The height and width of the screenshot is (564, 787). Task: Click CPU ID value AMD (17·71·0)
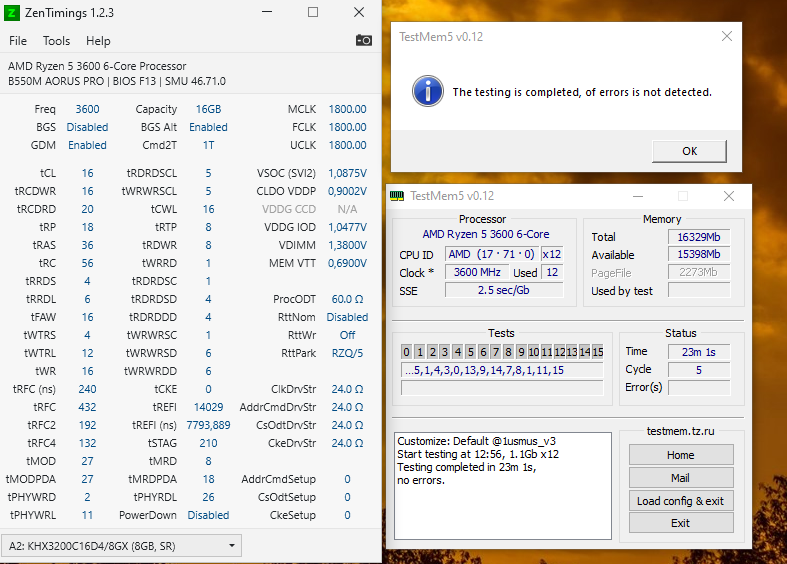point(491,254)
